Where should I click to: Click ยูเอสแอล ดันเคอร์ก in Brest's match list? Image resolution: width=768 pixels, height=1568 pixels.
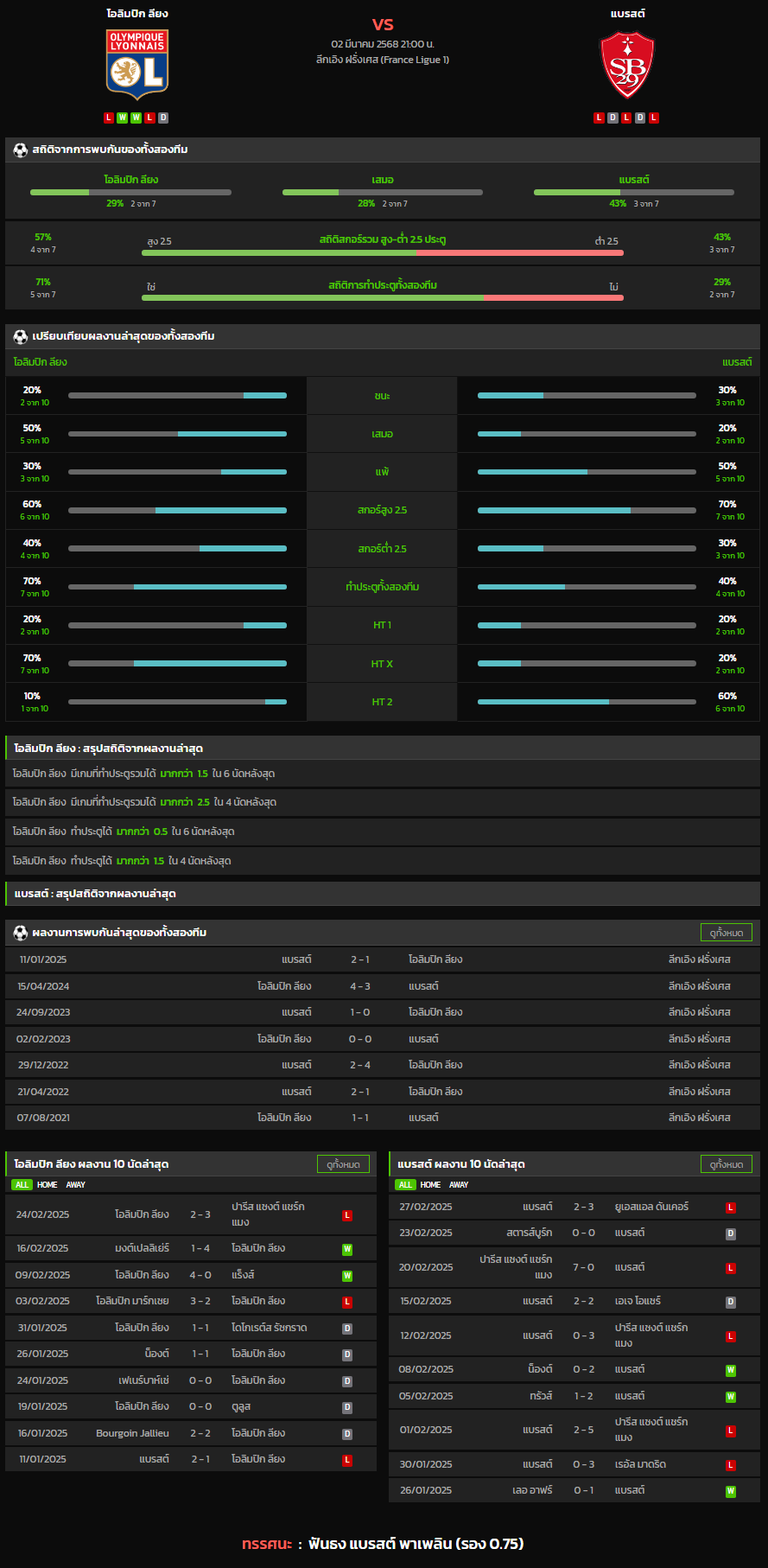pos(652,1207)
